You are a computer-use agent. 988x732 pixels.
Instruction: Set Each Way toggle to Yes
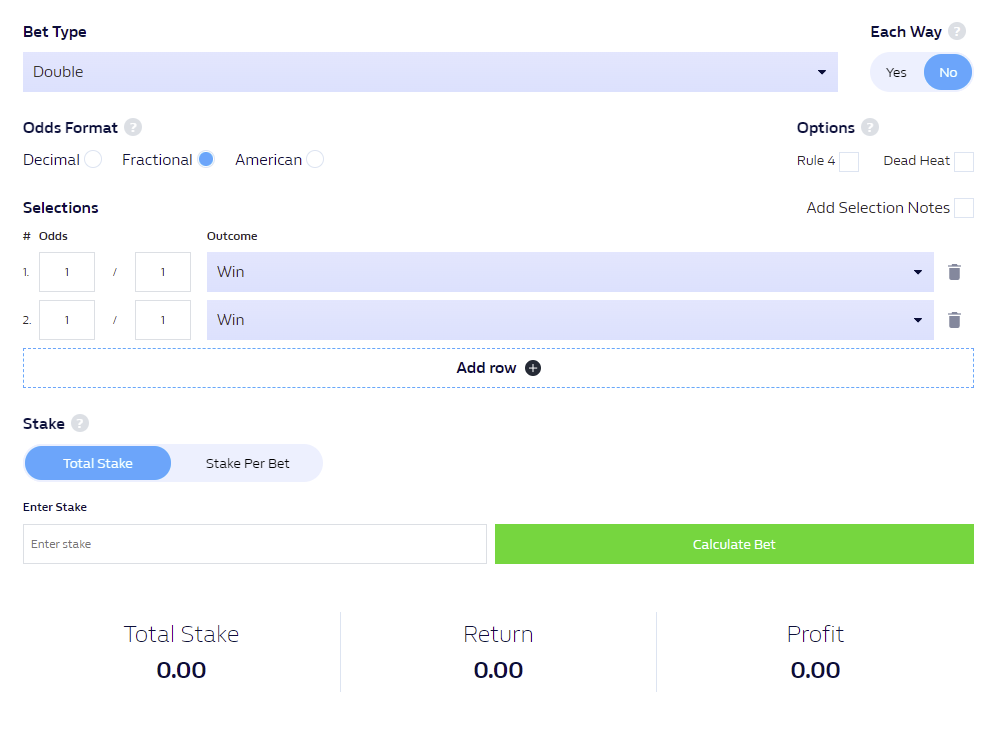click(x=896, y=72)
